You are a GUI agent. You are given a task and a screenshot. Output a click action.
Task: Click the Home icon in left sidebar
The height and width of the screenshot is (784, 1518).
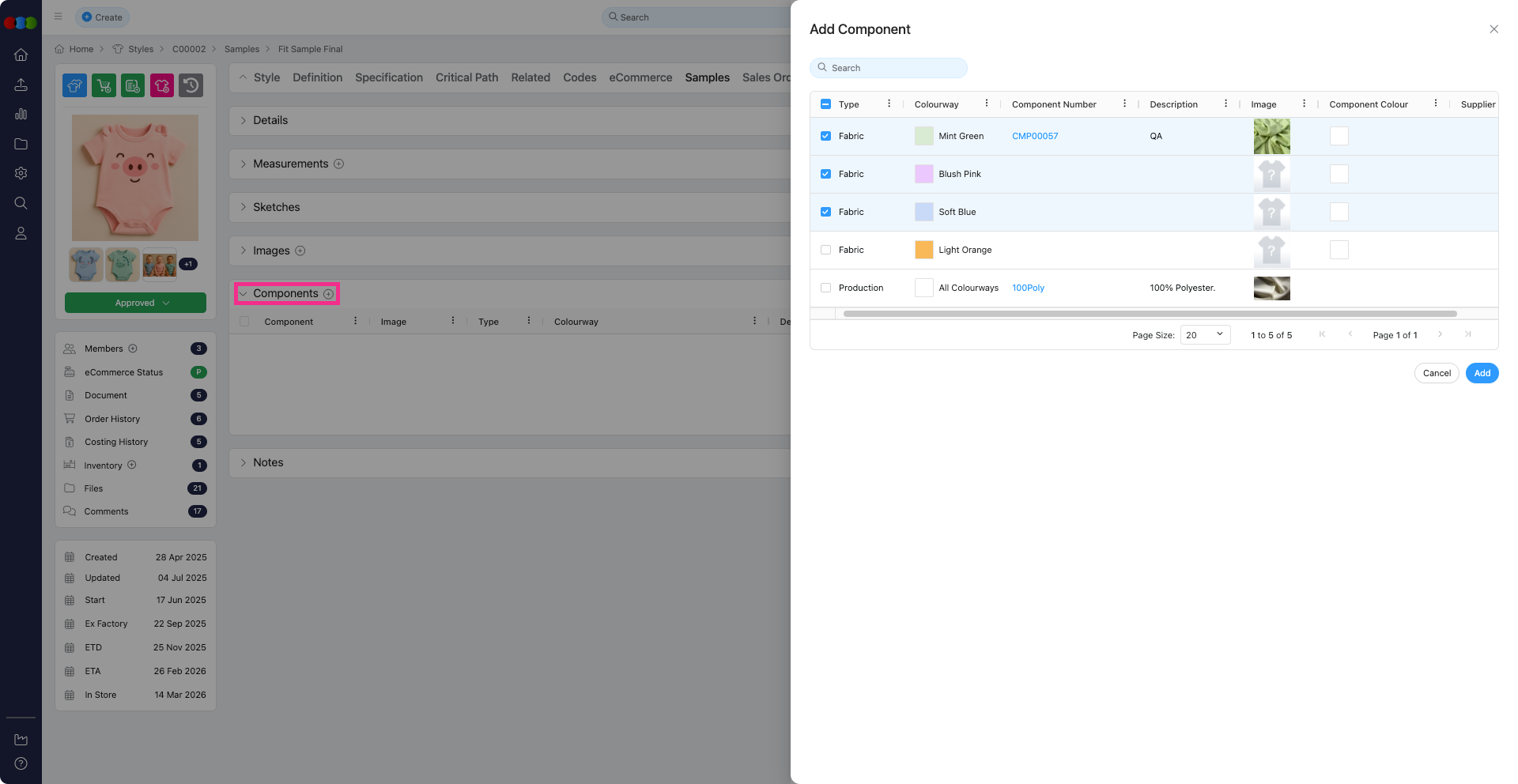[21, 55]
